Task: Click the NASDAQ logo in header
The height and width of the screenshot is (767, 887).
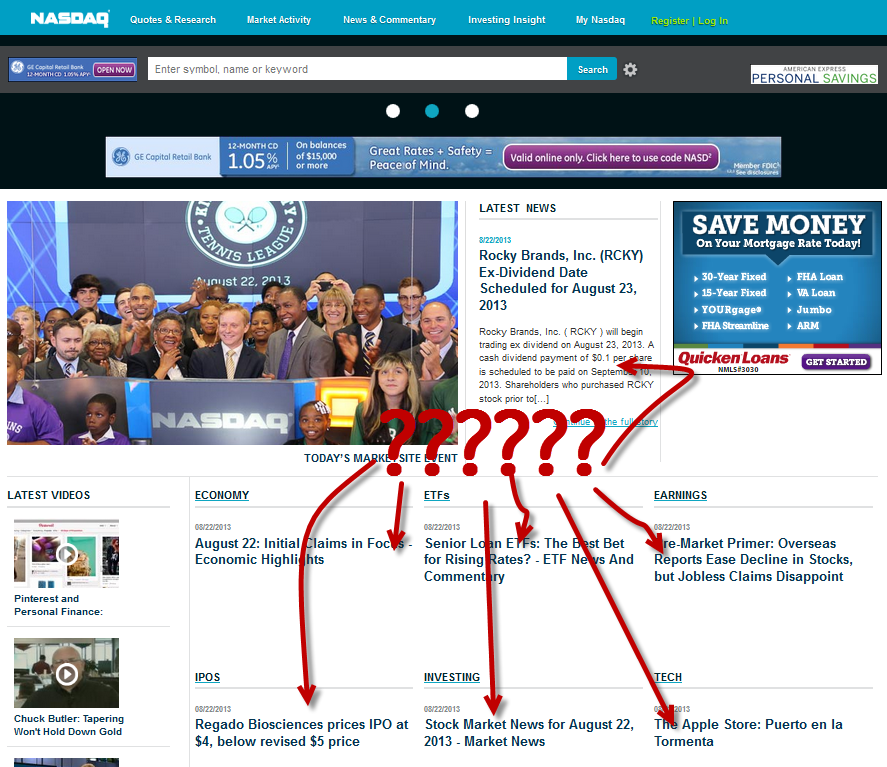Action: pos(70,19)
